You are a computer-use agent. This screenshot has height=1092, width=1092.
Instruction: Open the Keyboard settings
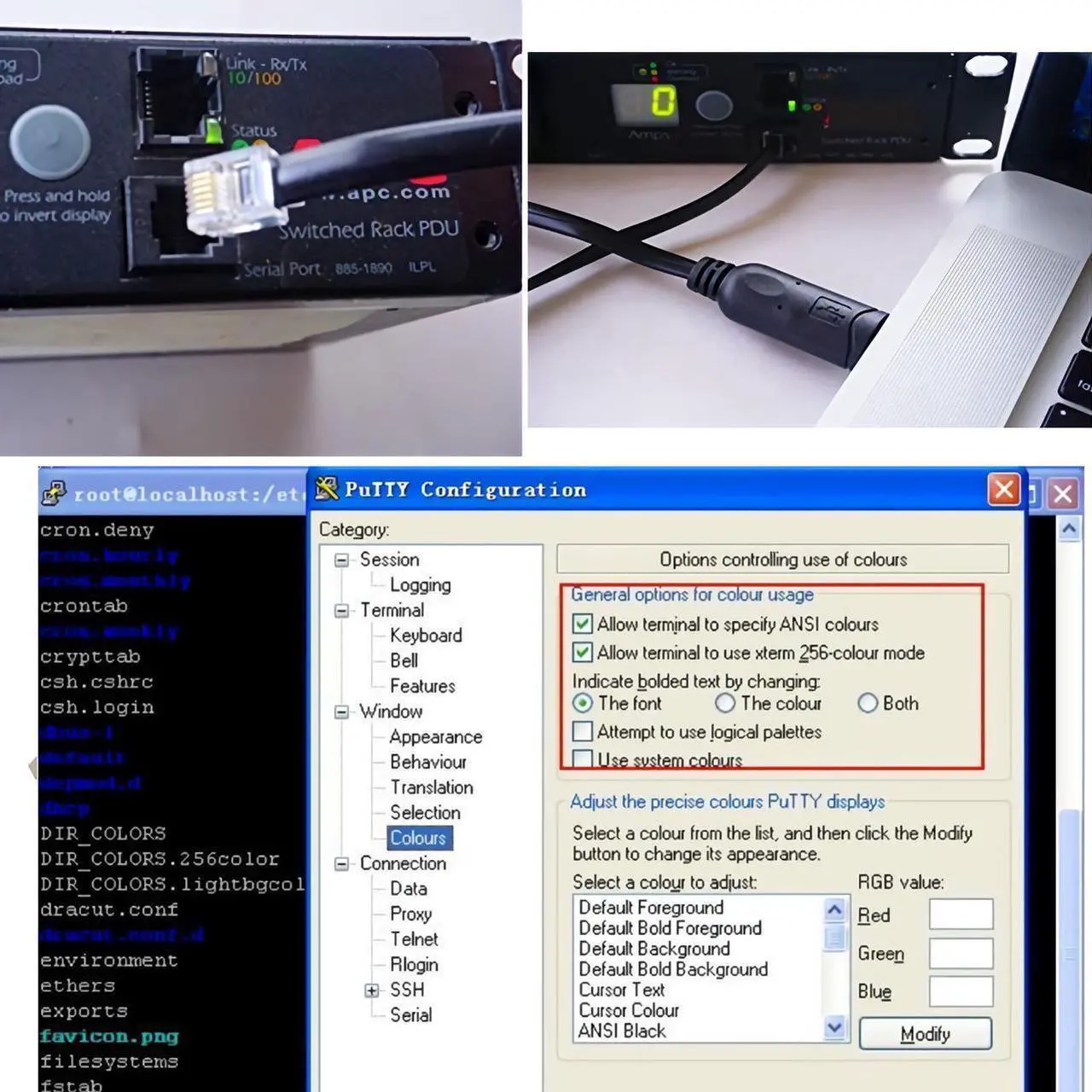click(426, 636)
